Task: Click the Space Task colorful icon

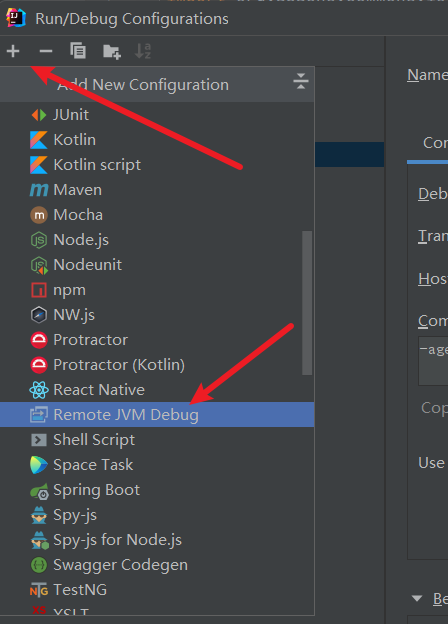Action: tap(39, 465)
